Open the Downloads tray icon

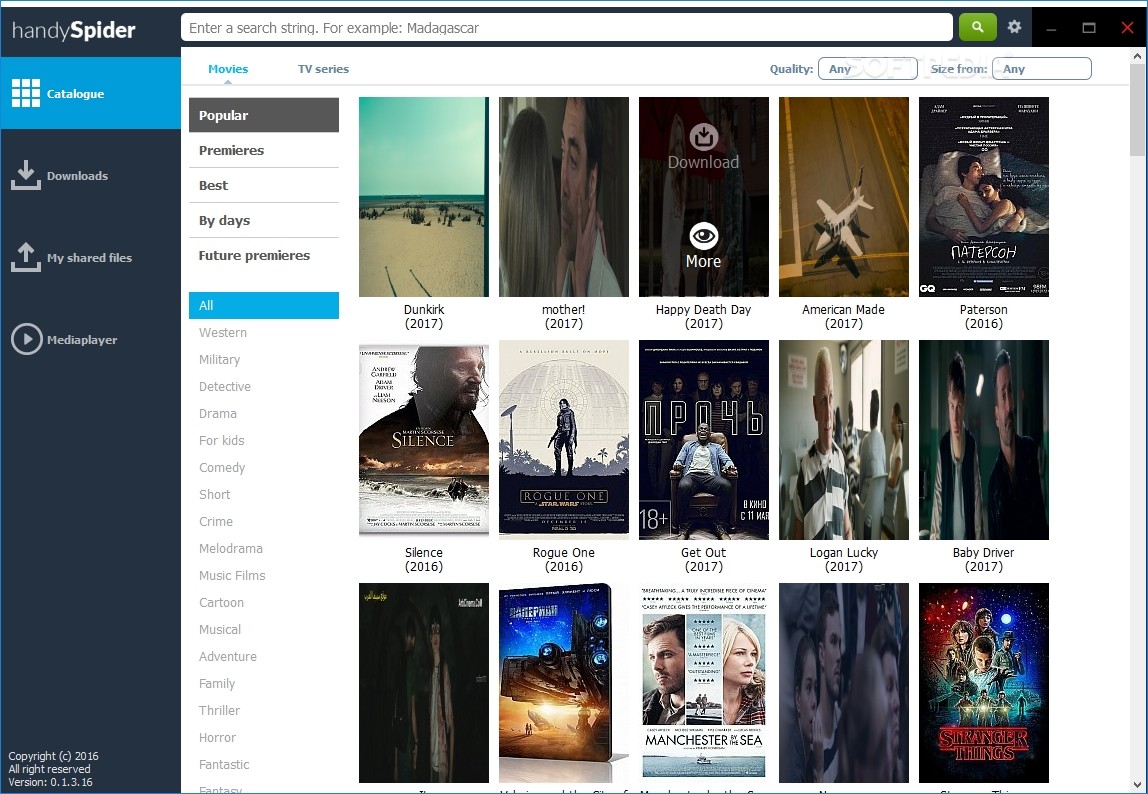pyautogui.click(x=26, y=175)
